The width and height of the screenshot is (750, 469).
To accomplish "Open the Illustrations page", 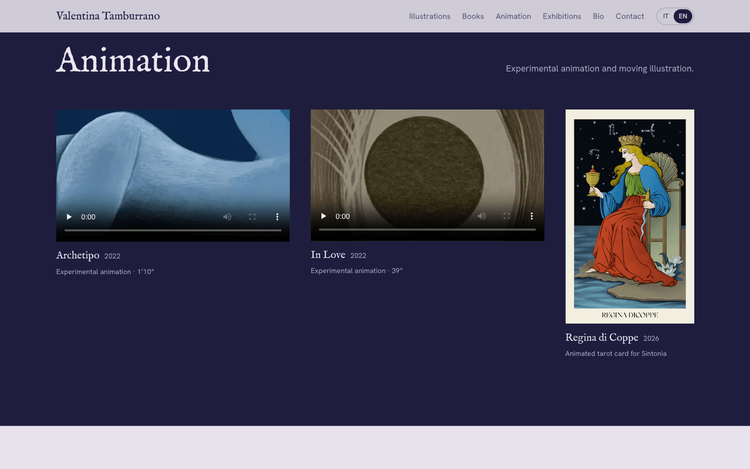I will 430,16.
